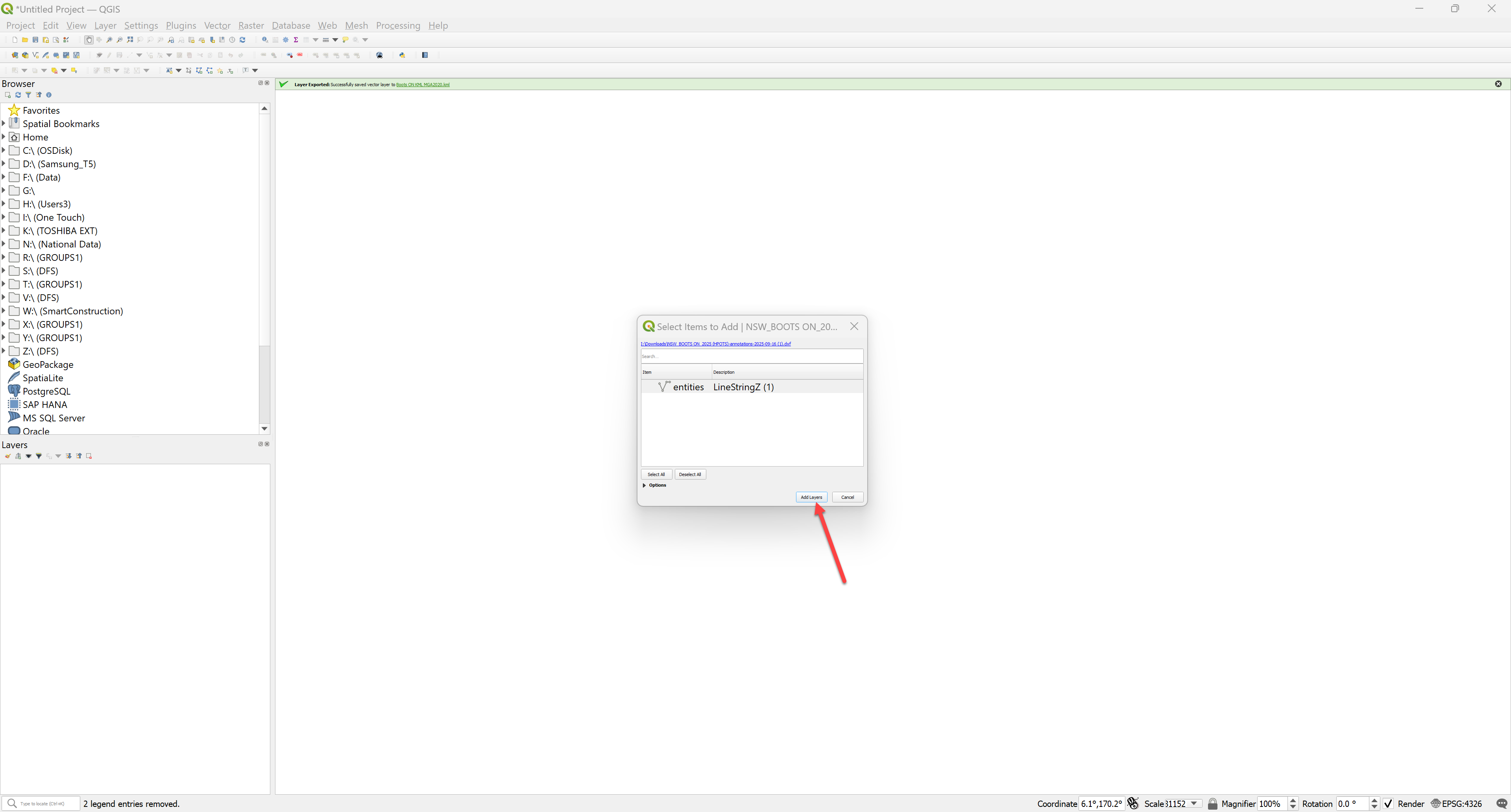The width and height of the screenshot is (1511, 812).
Task: Open the Processing menu
Action: [398, 25]
